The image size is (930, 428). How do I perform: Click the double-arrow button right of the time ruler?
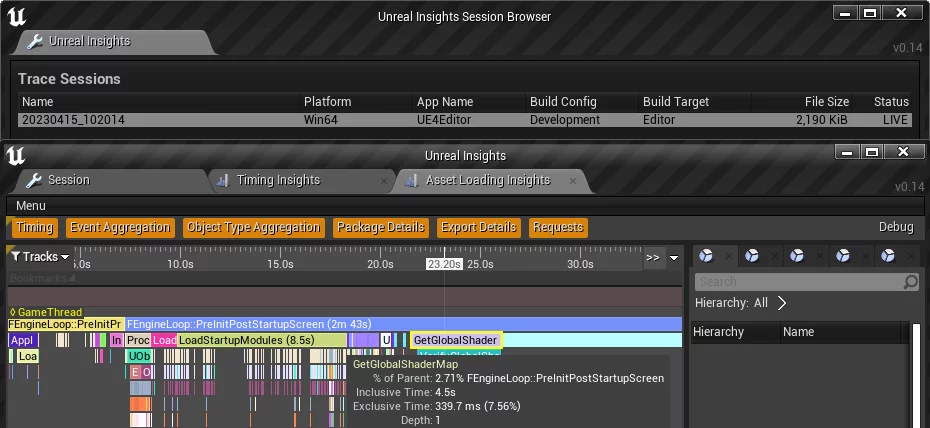[x=653, y=257]
